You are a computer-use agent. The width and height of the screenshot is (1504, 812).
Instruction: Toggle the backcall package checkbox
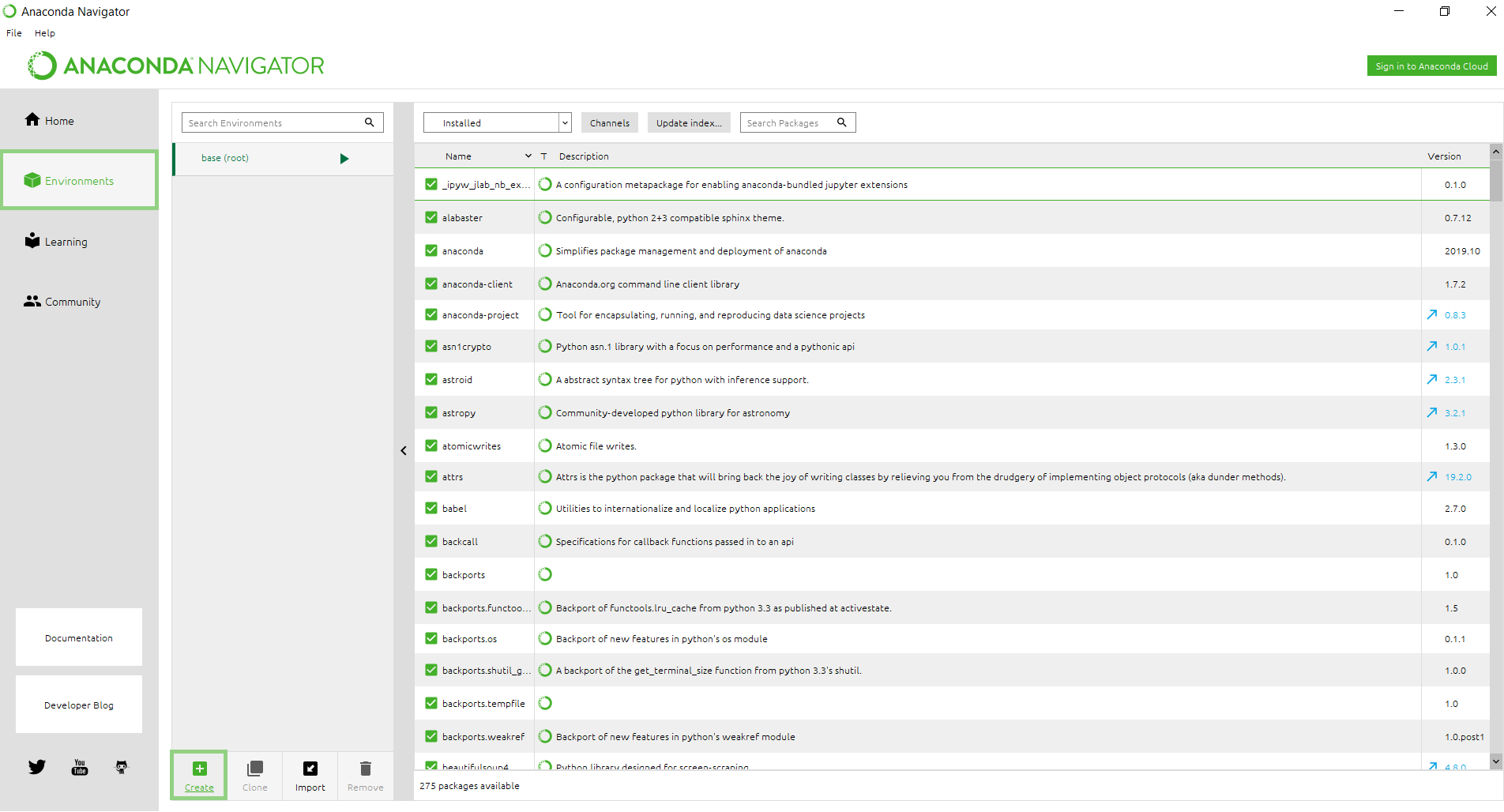pos(431,541)
